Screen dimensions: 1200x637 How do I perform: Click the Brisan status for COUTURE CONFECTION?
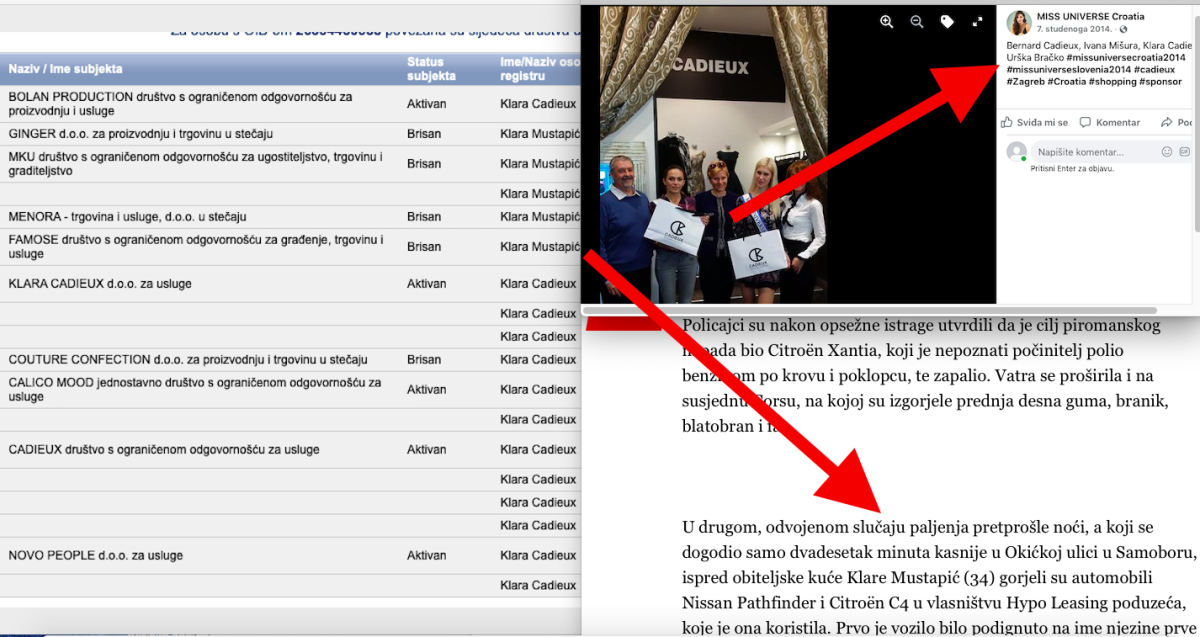[x=424, y=360]
